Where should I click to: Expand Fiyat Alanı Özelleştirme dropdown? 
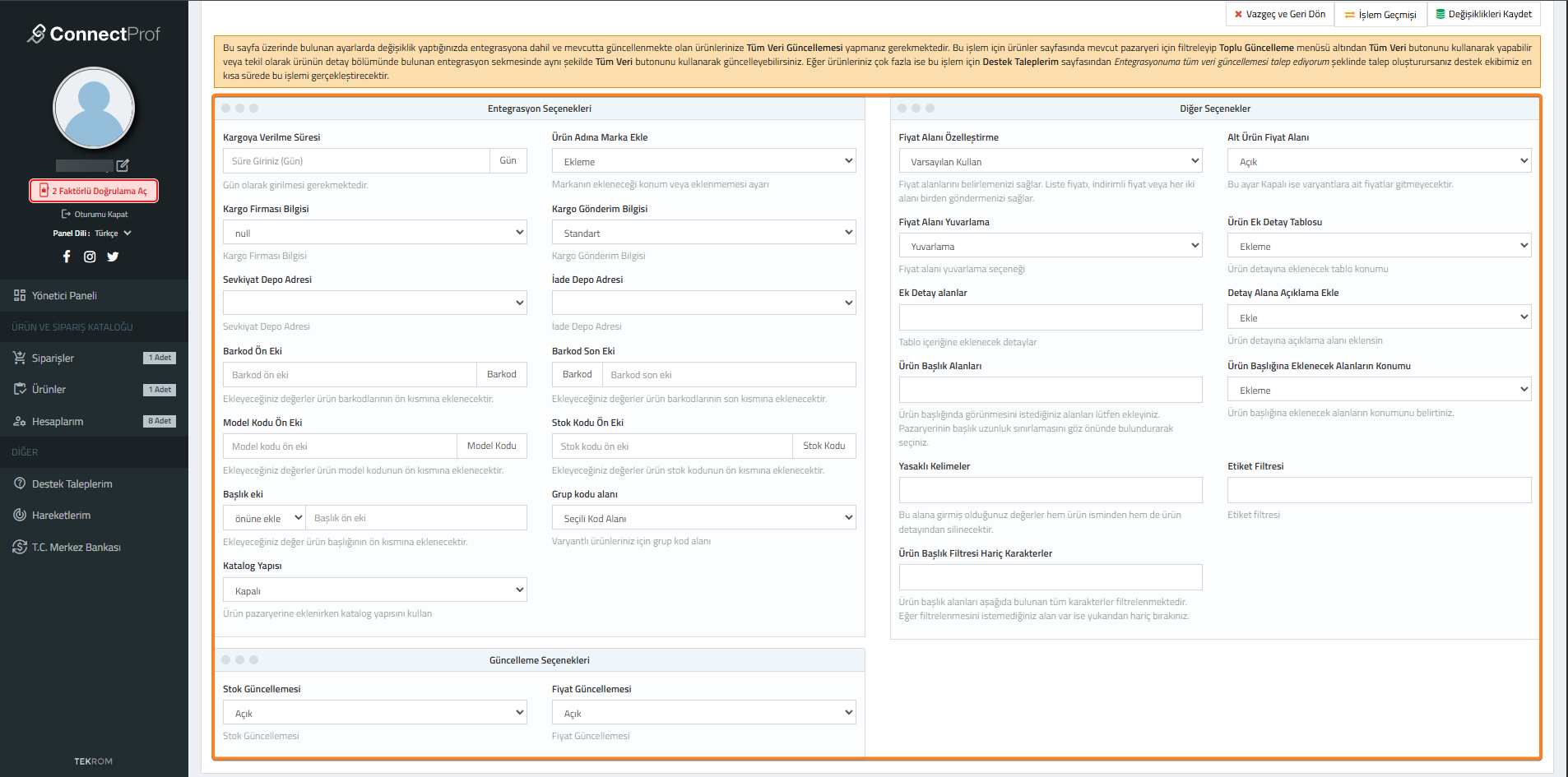(1051, 161)
